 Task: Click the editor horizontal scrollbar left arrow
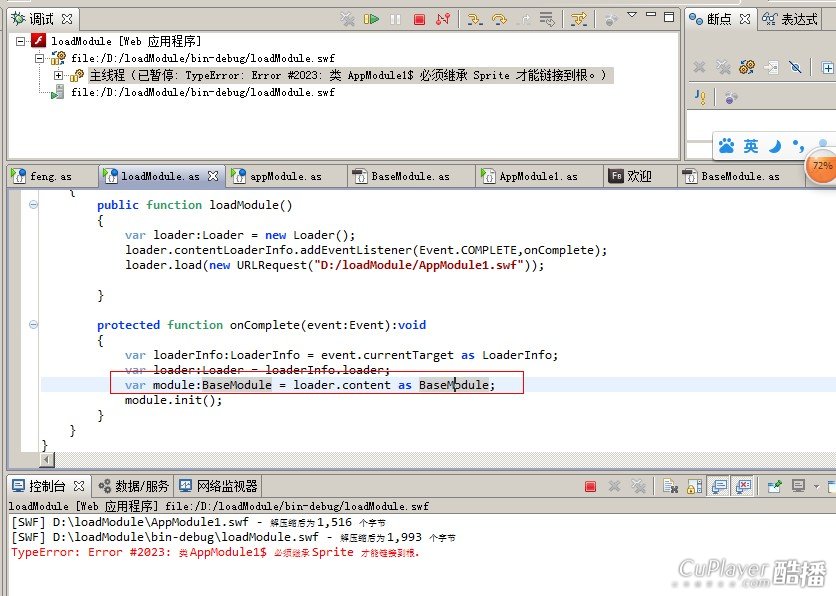46,459
